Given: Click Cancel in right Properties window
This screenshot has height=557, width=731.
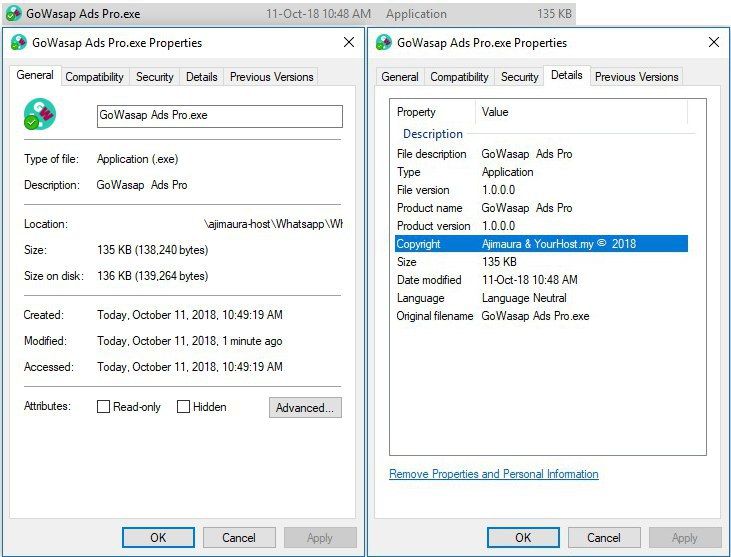Looking at the screenshot, I should pyautogui.click(x=604, y=538).
